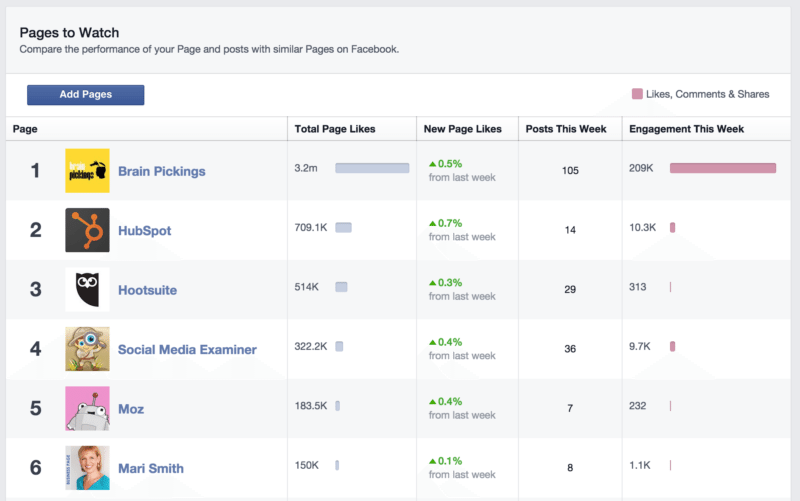800x501 pixels.
Task: Click the 1.1K engagement value
Action: click(640, 465)
